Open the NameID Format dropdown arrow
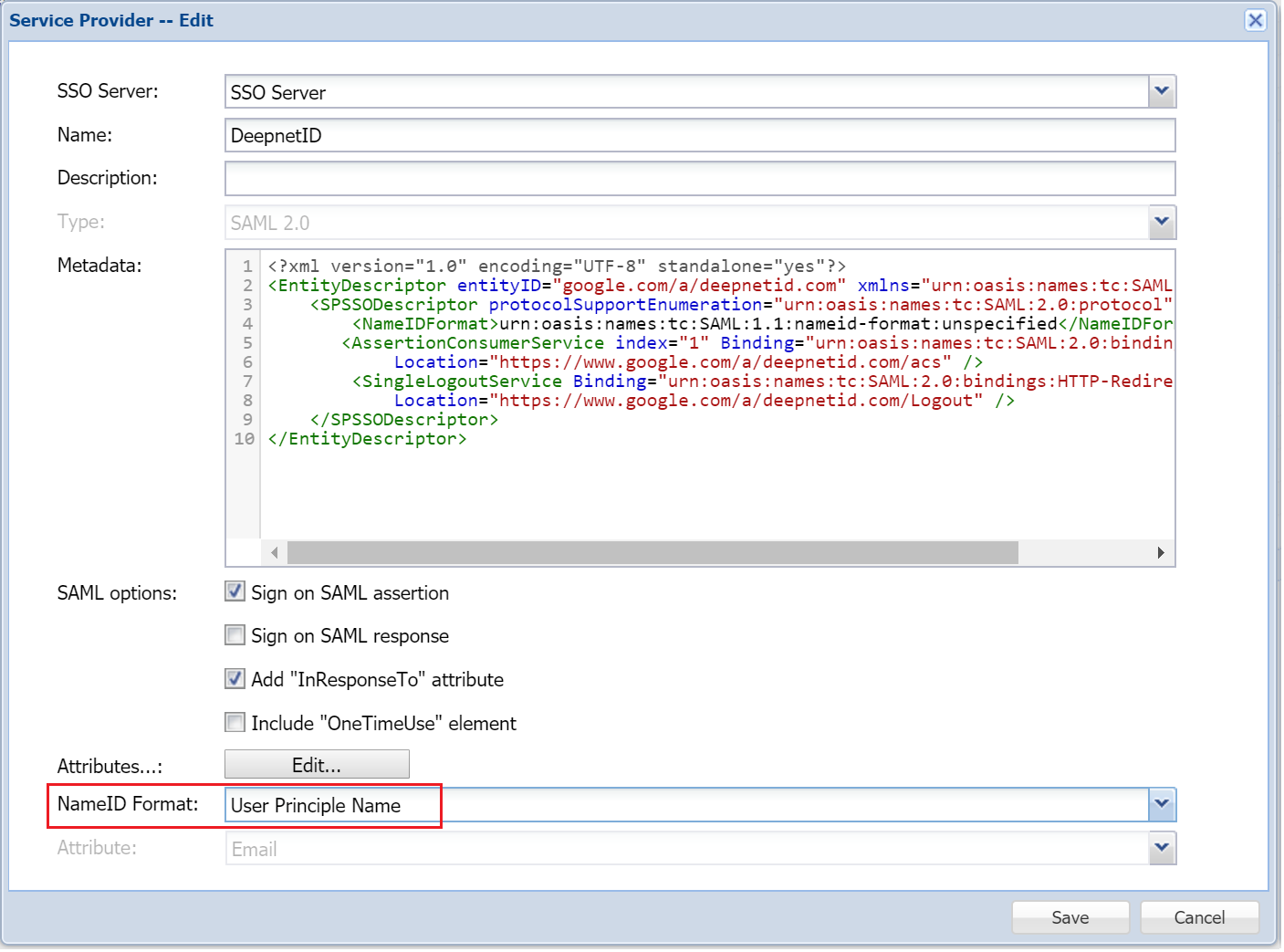 coord(1161,805)
